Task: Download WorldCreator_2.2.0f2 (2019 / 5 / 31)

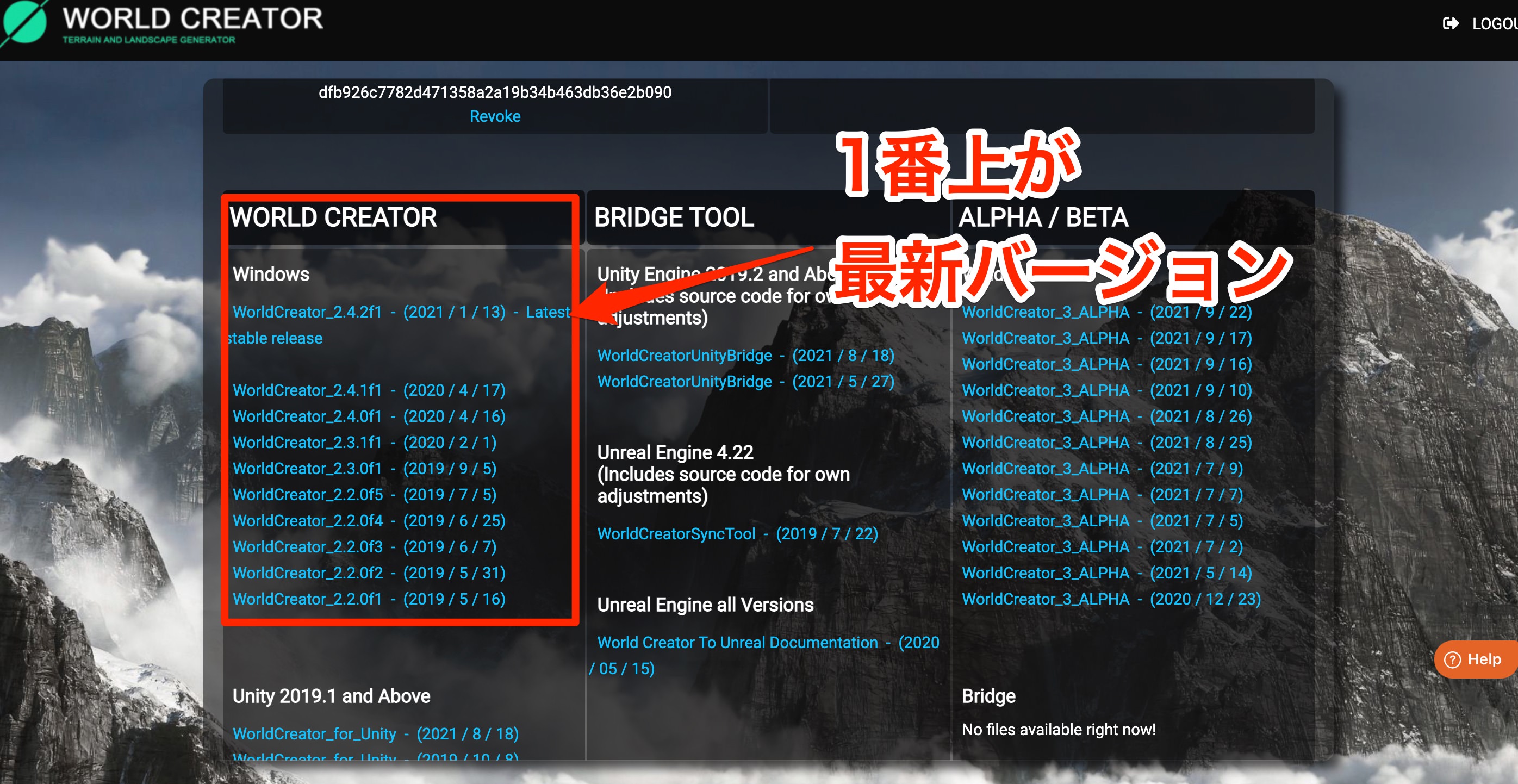Action: (x=369, y=573)
